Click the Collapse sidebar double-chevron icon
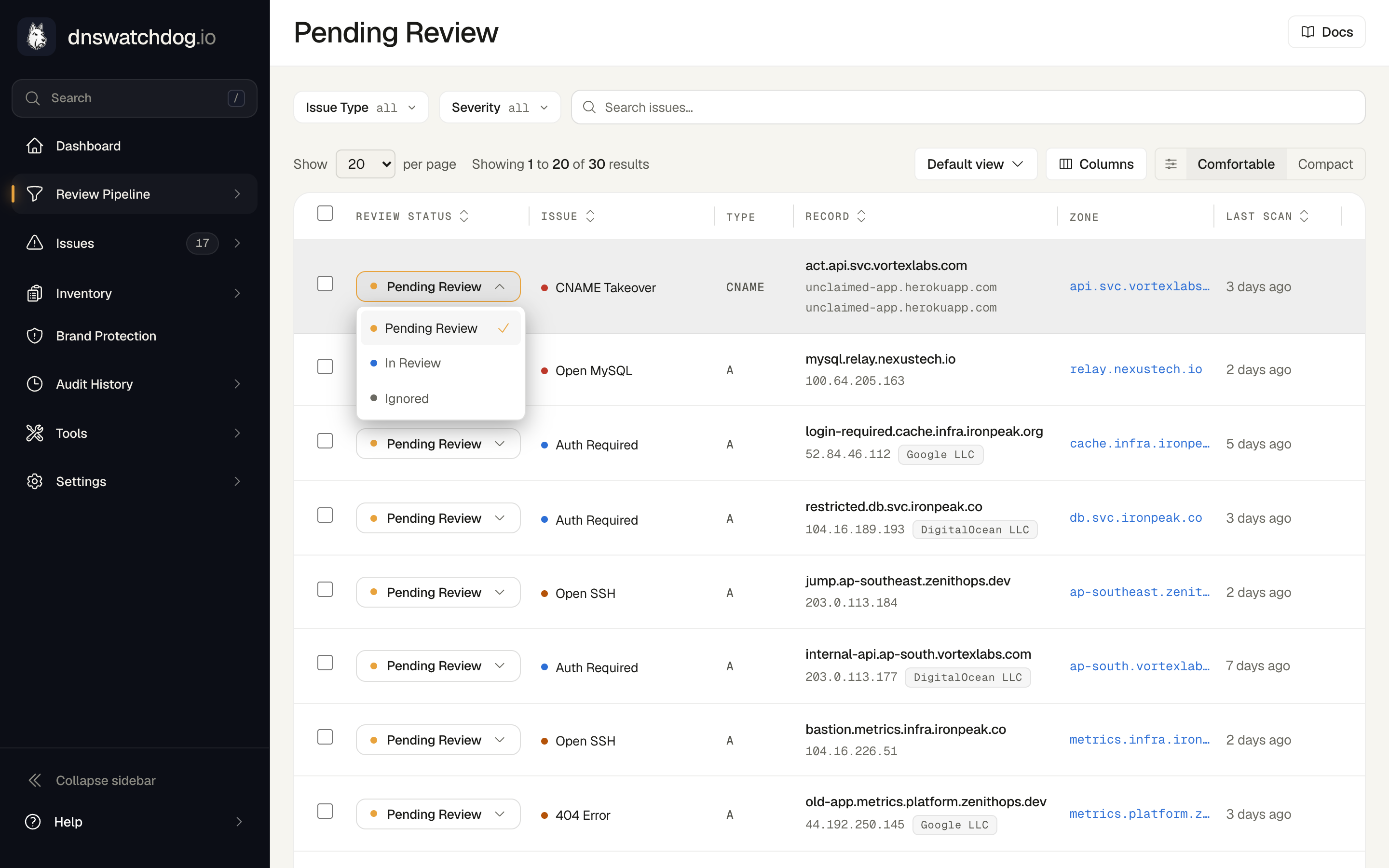The image size is (1389, 868). 34,780
